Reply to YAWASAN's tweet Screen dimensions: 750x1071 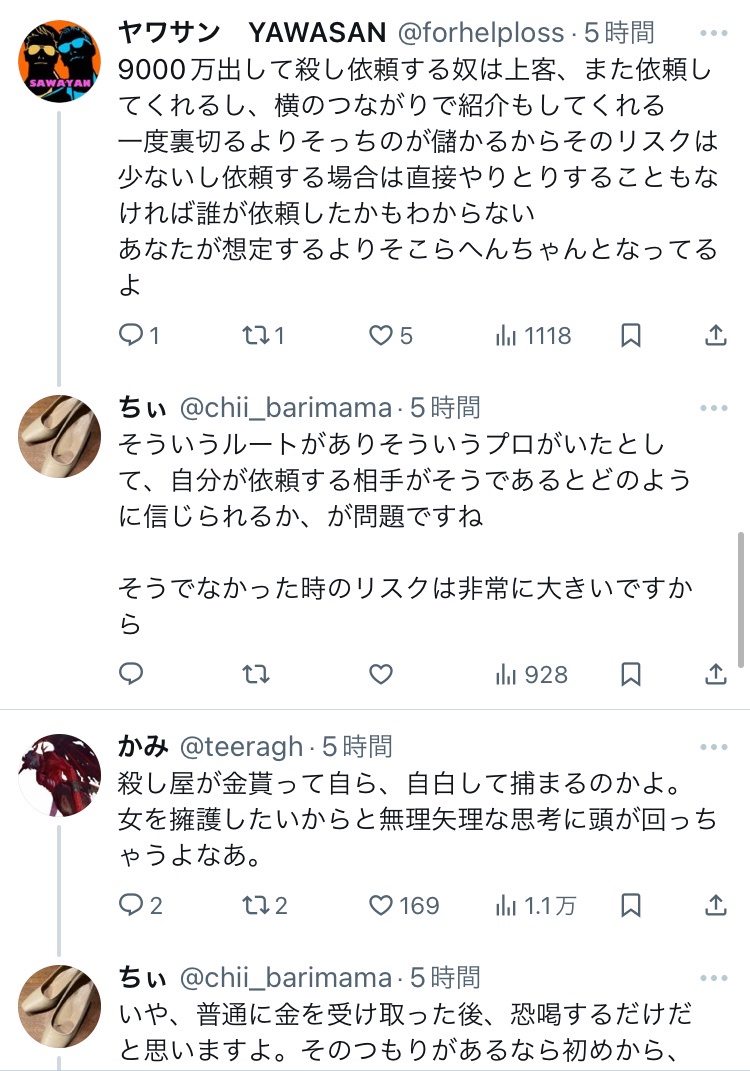click(132, 336)
